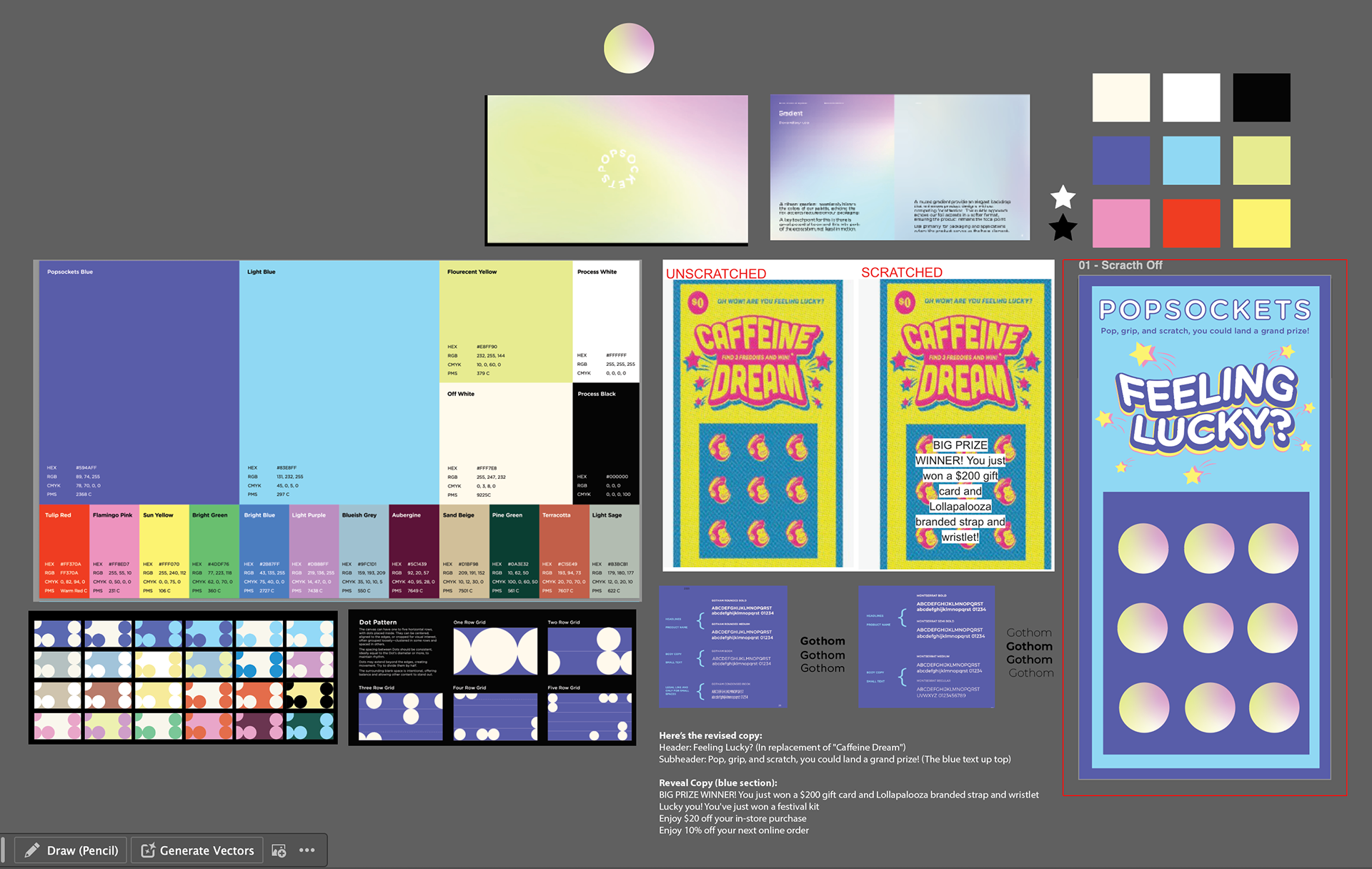Select the Blueish Grey palette swatch
This screenshot has height=869, width=1372.
pos(364,552)
